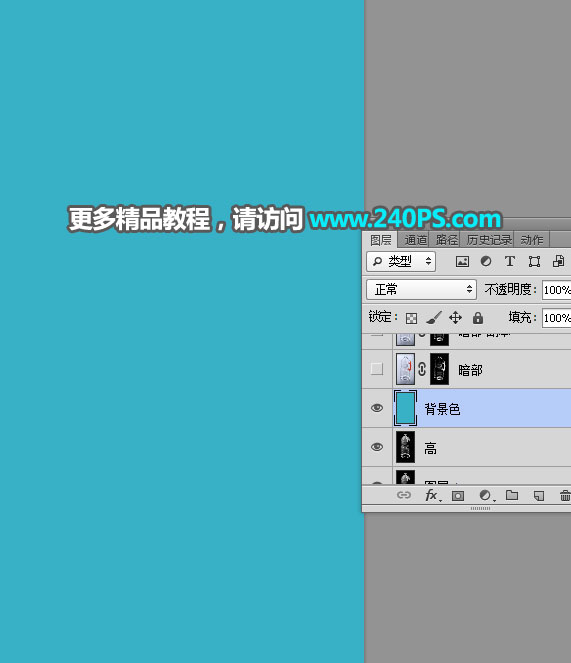Lock transparent pixels icon
The width and height of the screenshot is (571, 663).
(411, 318)
